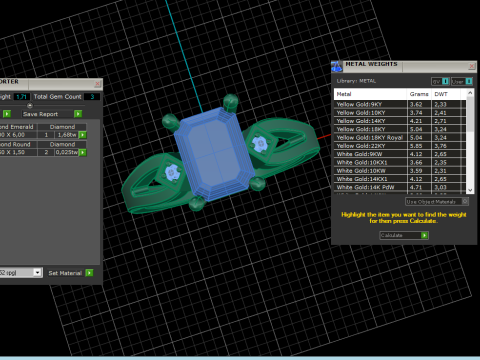Click the 2,41 DWT value

click(440, 113)
